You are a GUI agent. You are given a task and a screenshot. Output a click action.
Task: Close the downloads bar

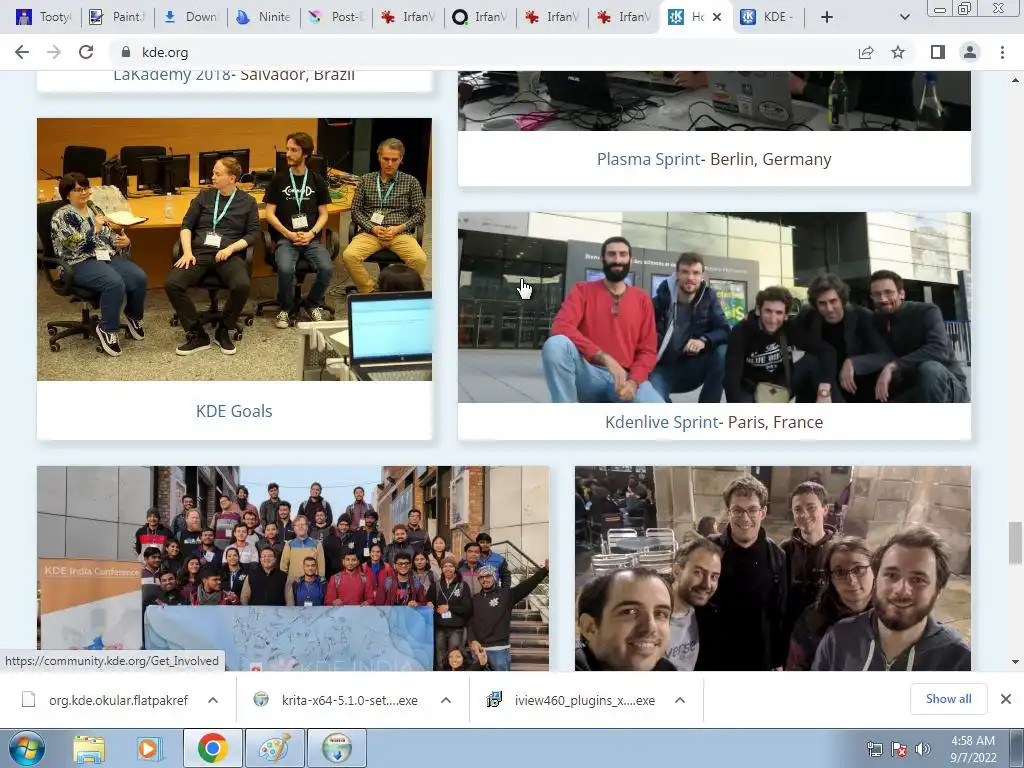pyautogui.click(x=1006, y=699)
